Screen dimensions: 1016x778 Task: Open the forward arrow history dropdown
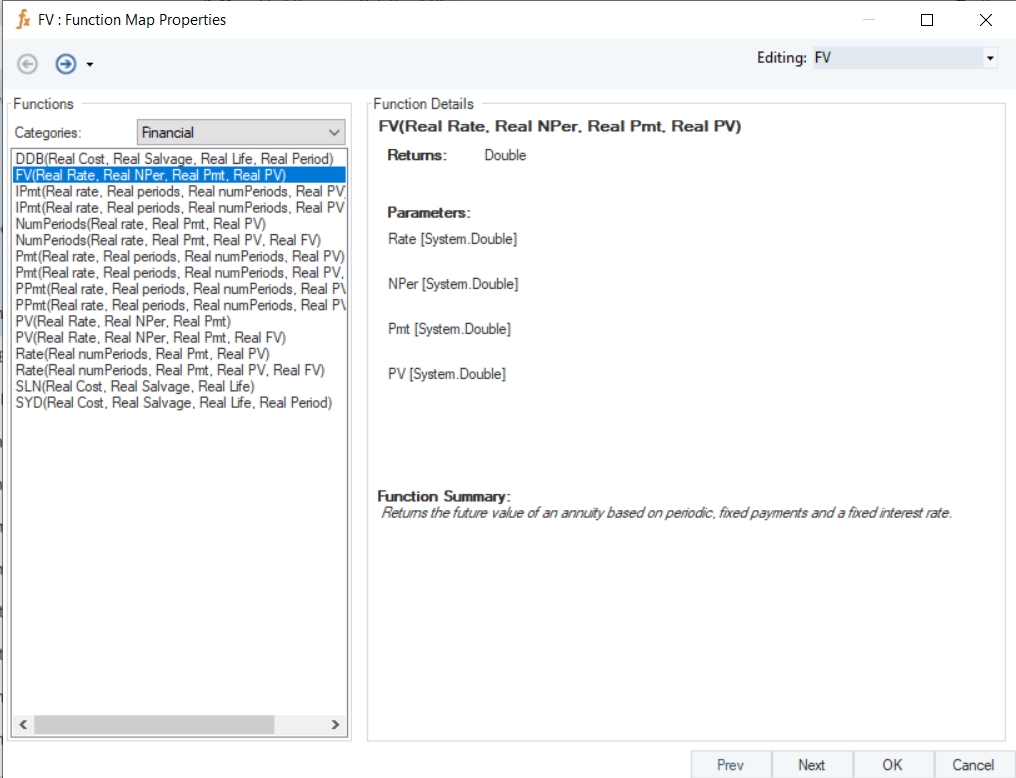pyautogui.click(x=90, y=65)
